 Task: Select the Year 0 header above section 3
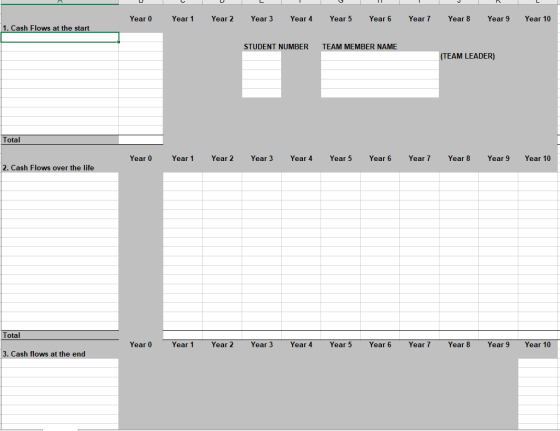[x=141, y=345]
